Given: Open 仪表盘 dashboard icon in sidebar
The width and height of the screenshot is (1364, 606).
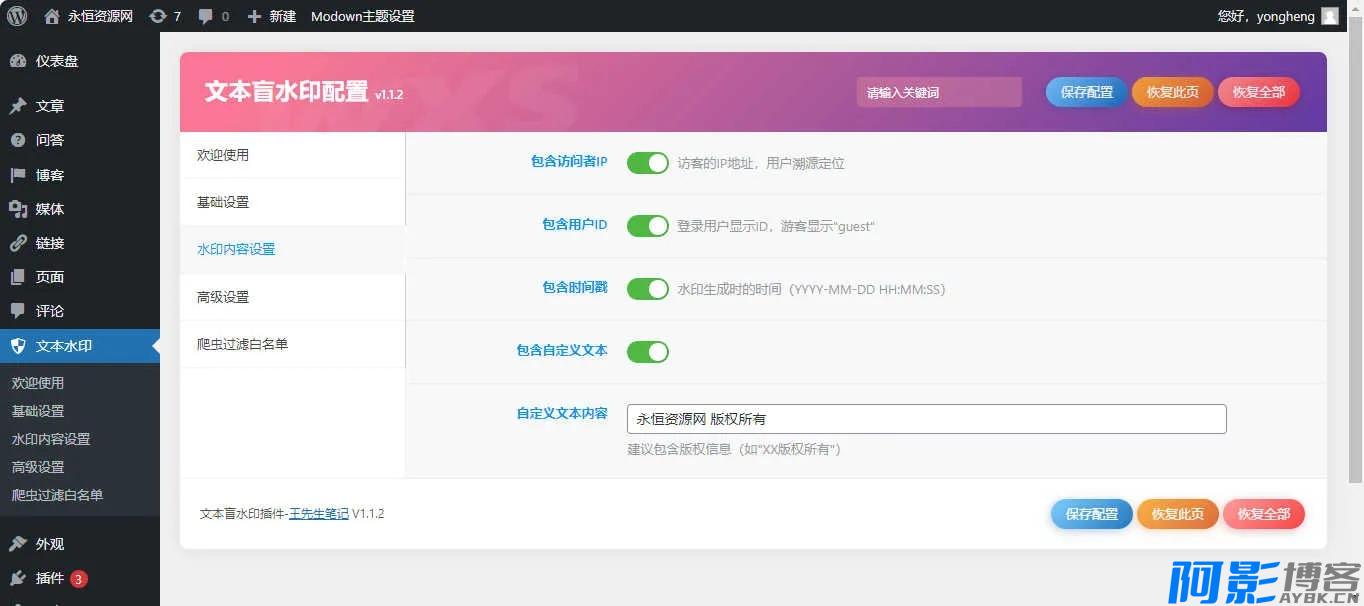Looking at the screenshot, I should click(18, 61).
